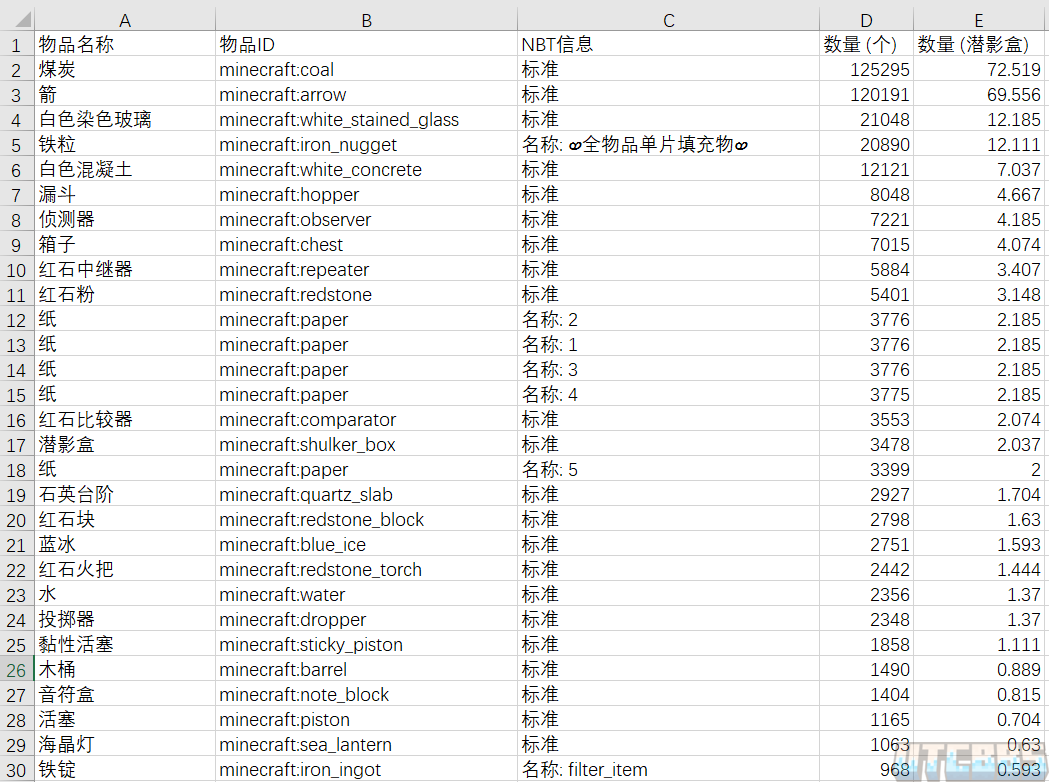Image resolution: width=1049 pixels, height=782 pixels.
Task: Click the cell '名称: 1'
Action: tap(668, 345)
